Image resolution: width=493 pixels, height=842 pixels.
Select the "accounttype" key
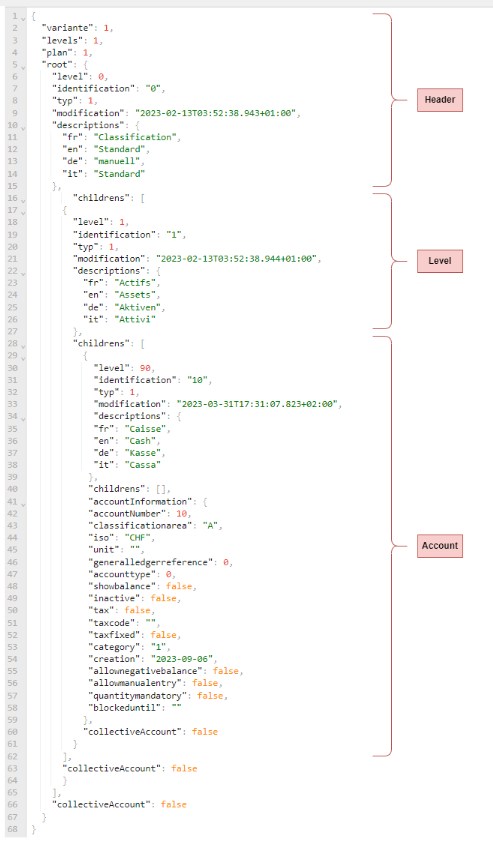(122, 574)
